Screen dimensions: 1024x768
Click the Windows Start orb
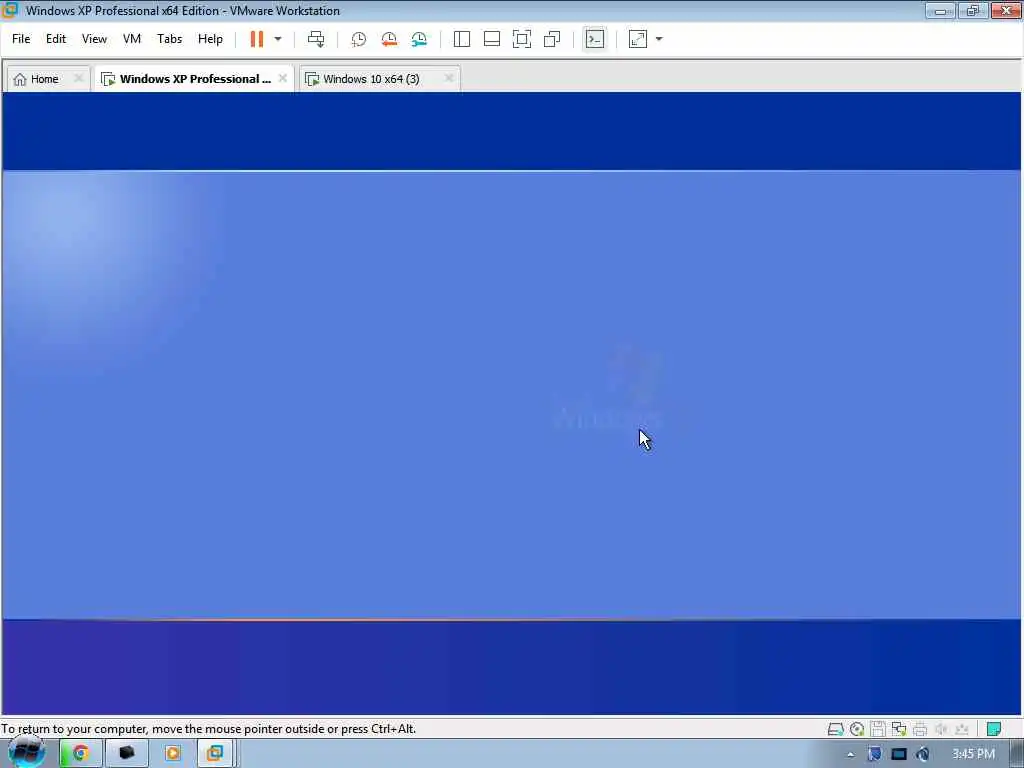(27, 752)
